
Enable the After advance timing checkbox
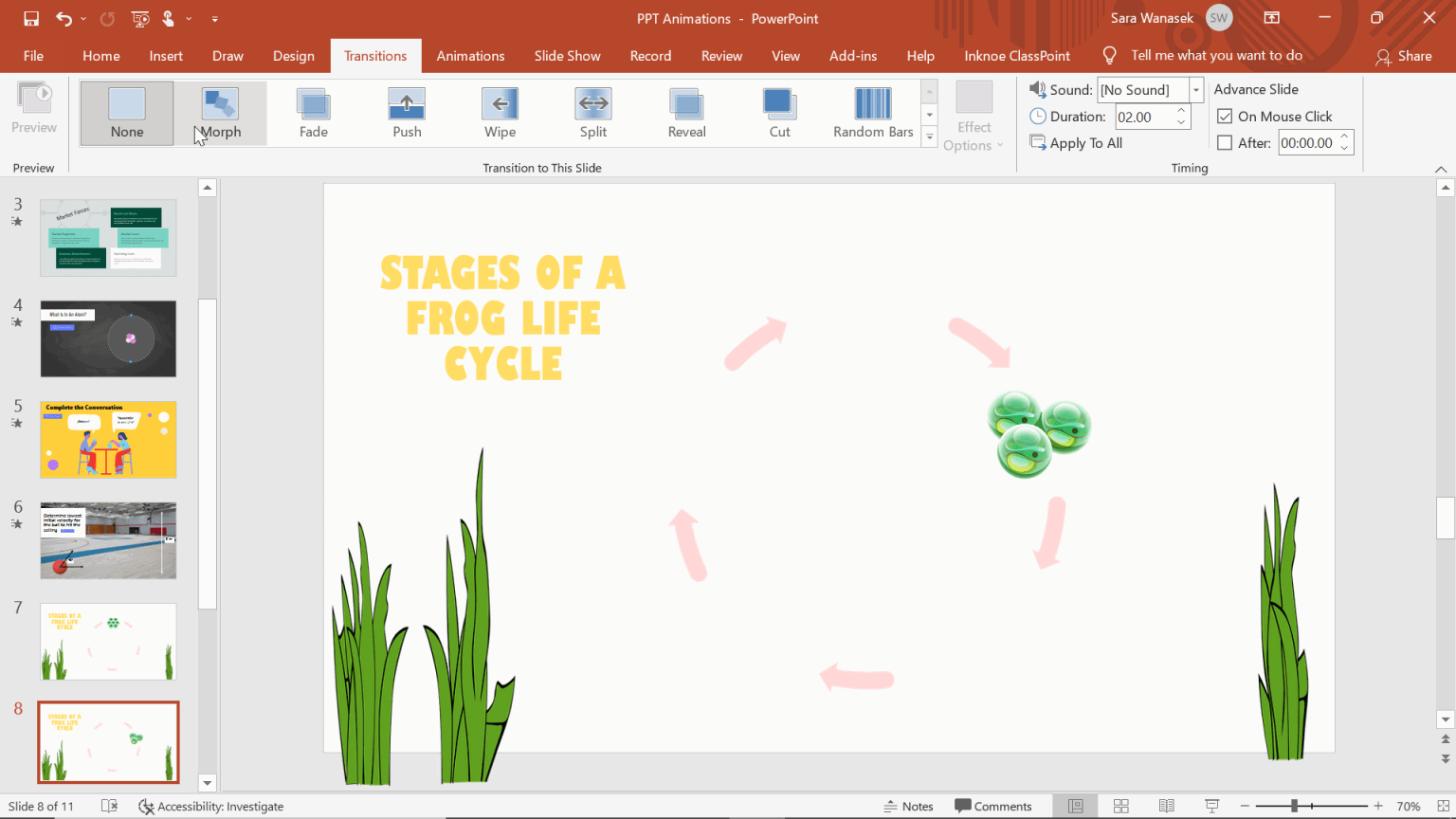click(x=1225, y=142)
